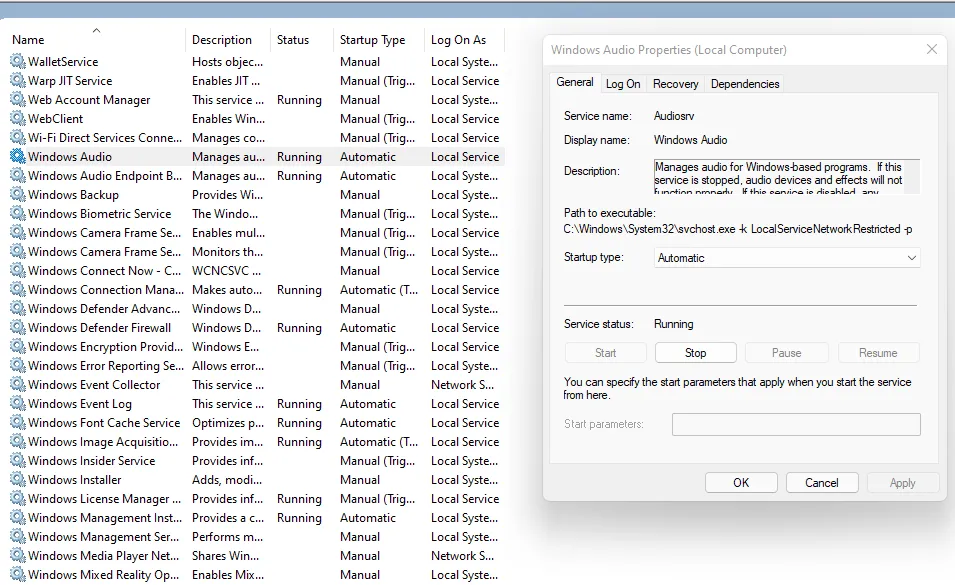Click 'Adds, modi...' description of Windows Installer
Viewport: 955px width, 585px height.
(227, 480)
